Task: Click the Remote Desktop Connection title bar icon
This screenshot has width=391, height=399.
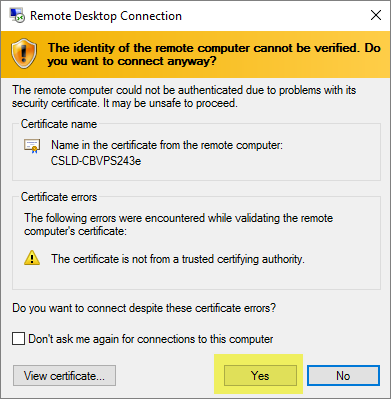Action: click(x=17, y=15)
